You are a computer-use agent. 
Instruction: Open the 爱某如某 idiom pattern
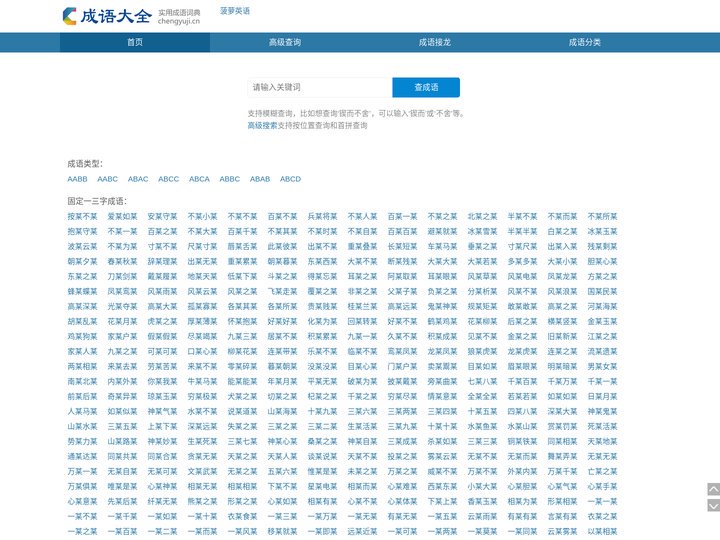tap(122, 216)
